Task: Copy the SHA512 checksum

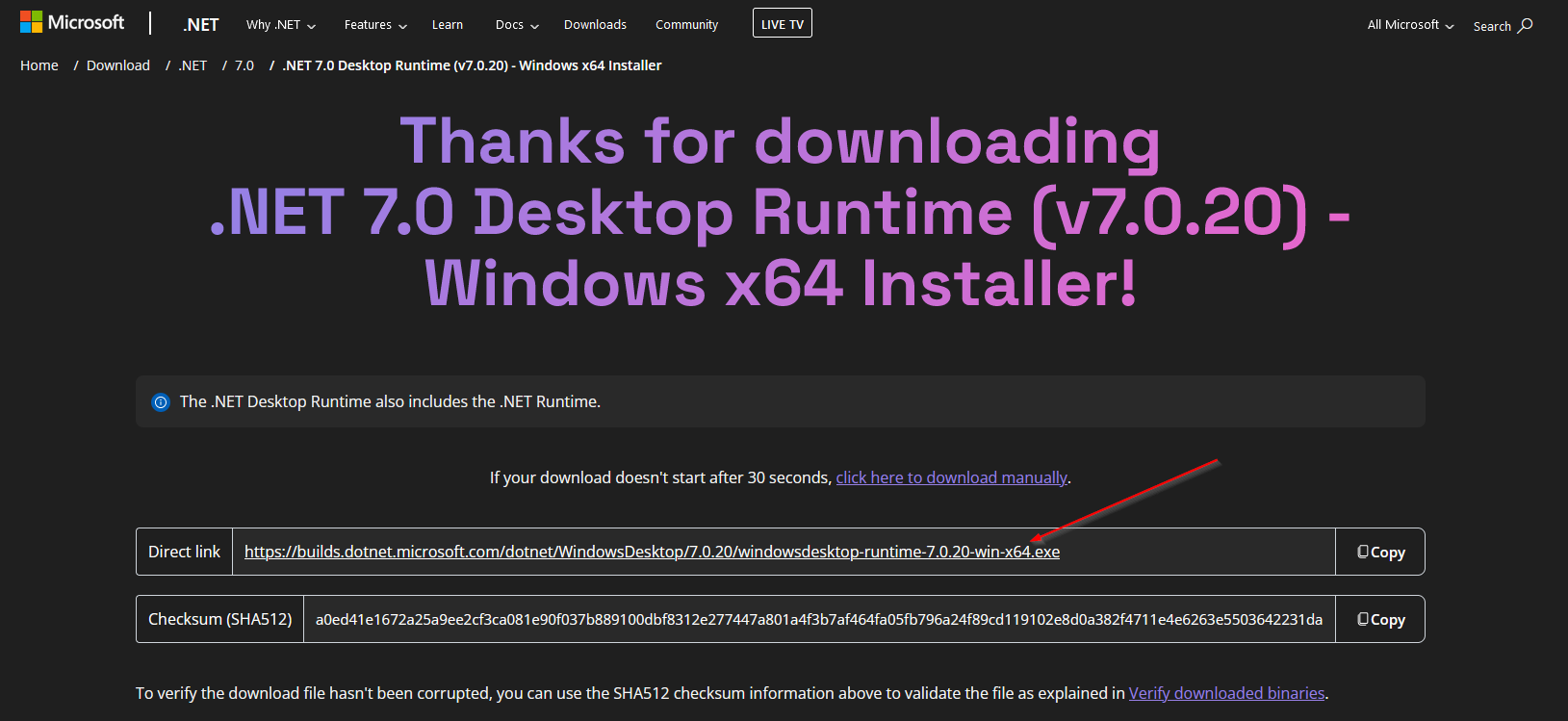Action: coord(1380,619)
